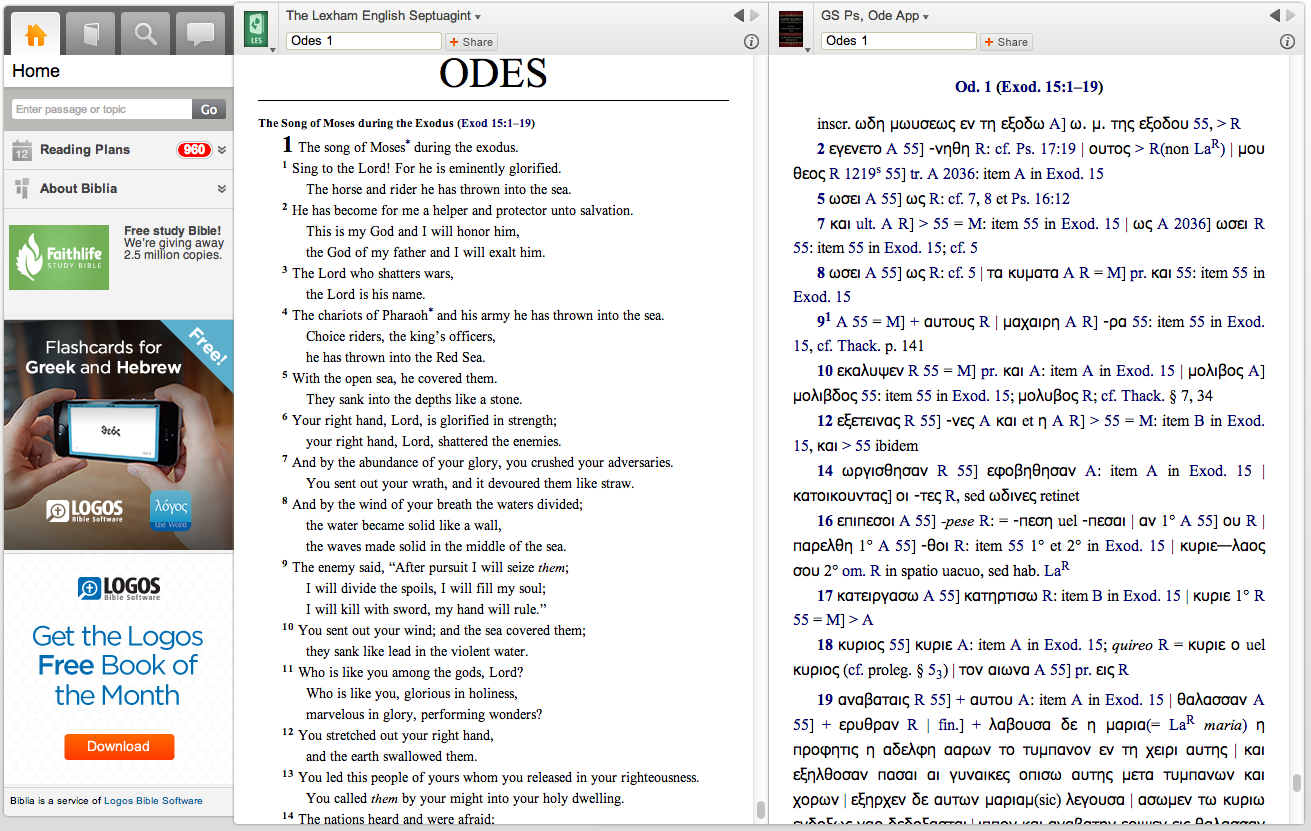Image resolution: width=1311 pixels, height=831 pixels.
Task: Show info for the Lexham Septuagint panel
Action: point(752,42)
